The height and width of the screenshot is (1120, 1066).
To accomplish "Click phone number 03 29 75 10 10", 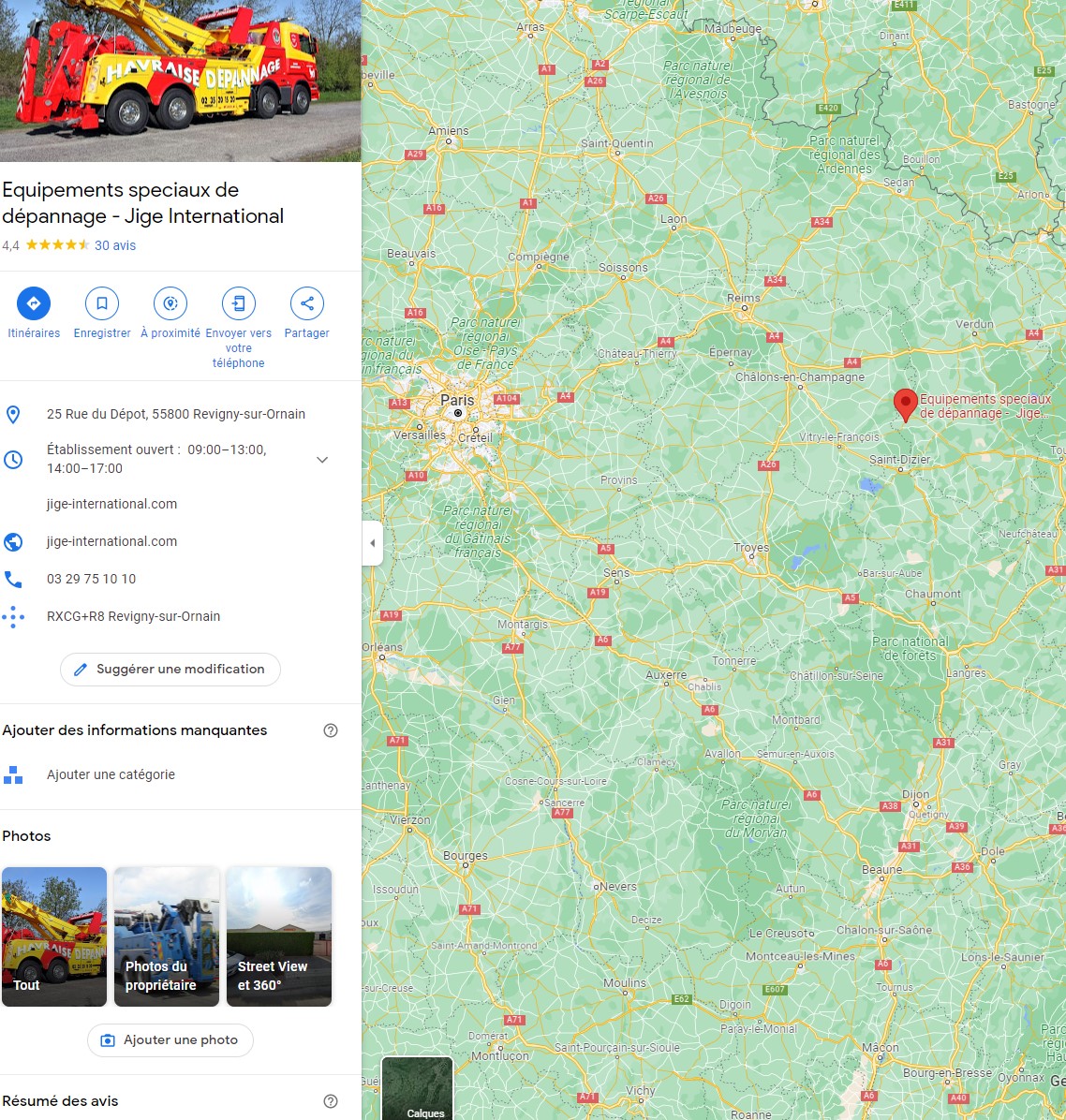I will 91,579.
